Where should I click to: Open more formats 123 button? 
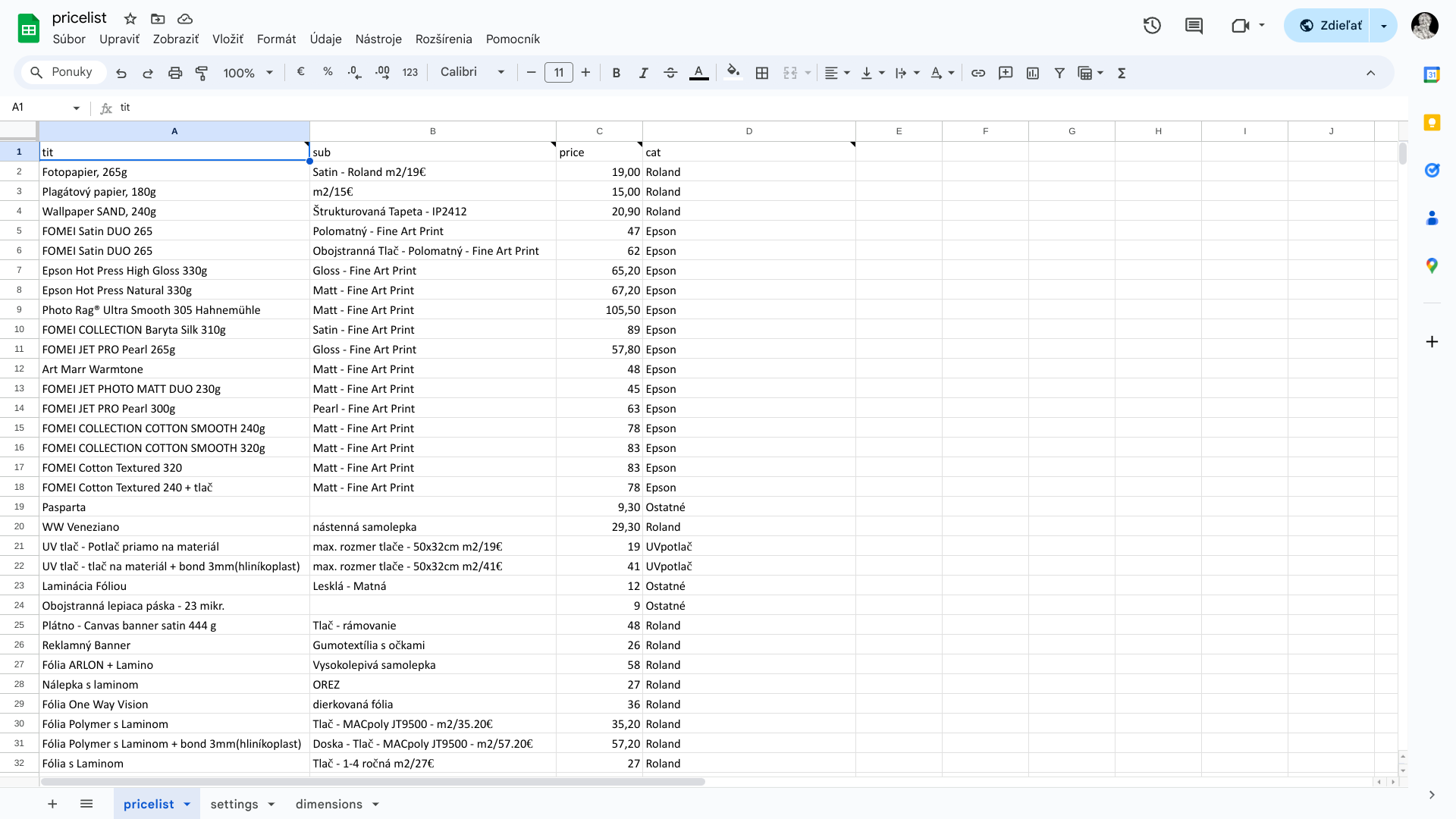coord(410,73)
